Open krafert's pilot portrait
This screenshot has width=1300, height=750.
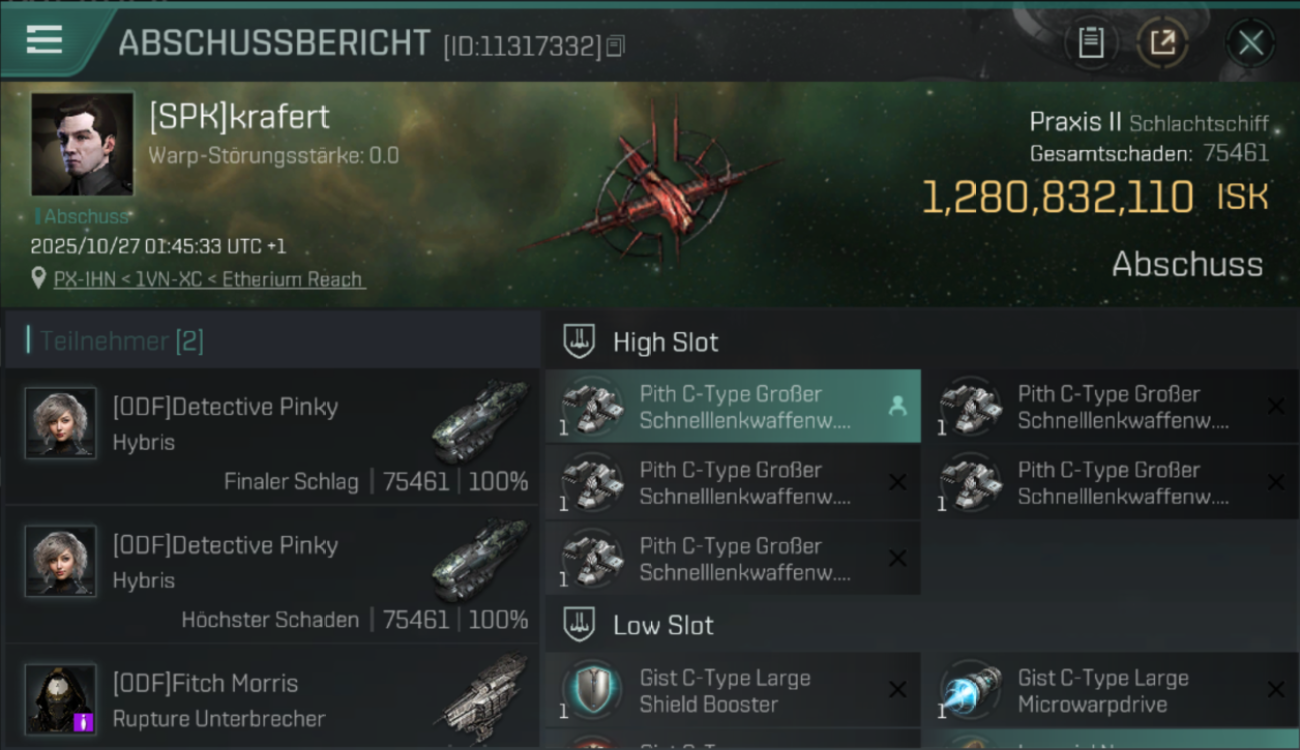coord(82,144)
